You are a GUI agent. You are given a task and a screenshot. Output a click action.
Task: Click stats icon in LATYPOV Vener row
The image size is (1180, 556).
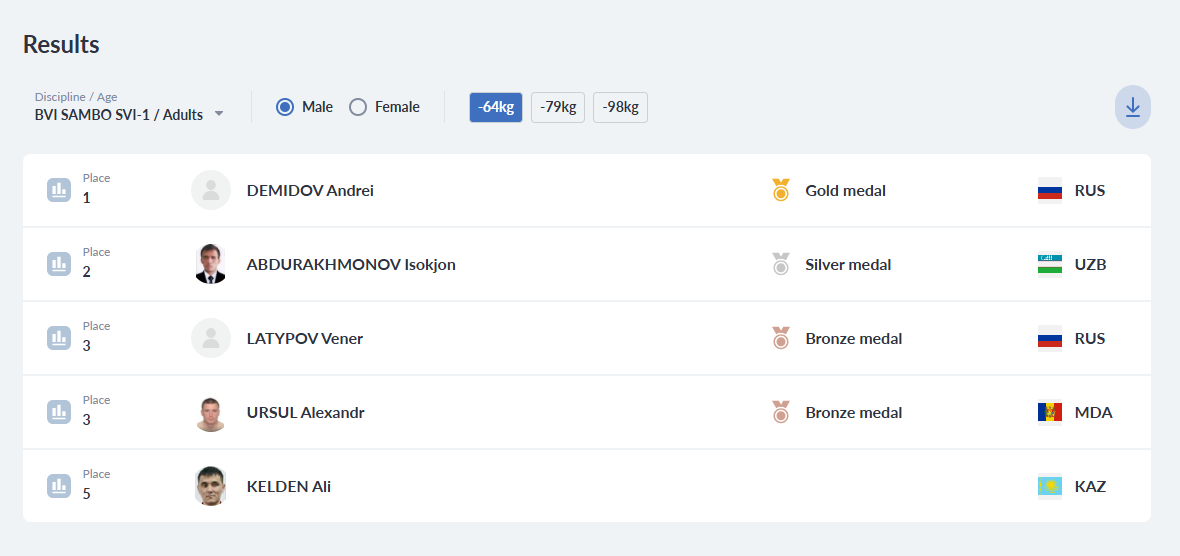pos(59,338)
